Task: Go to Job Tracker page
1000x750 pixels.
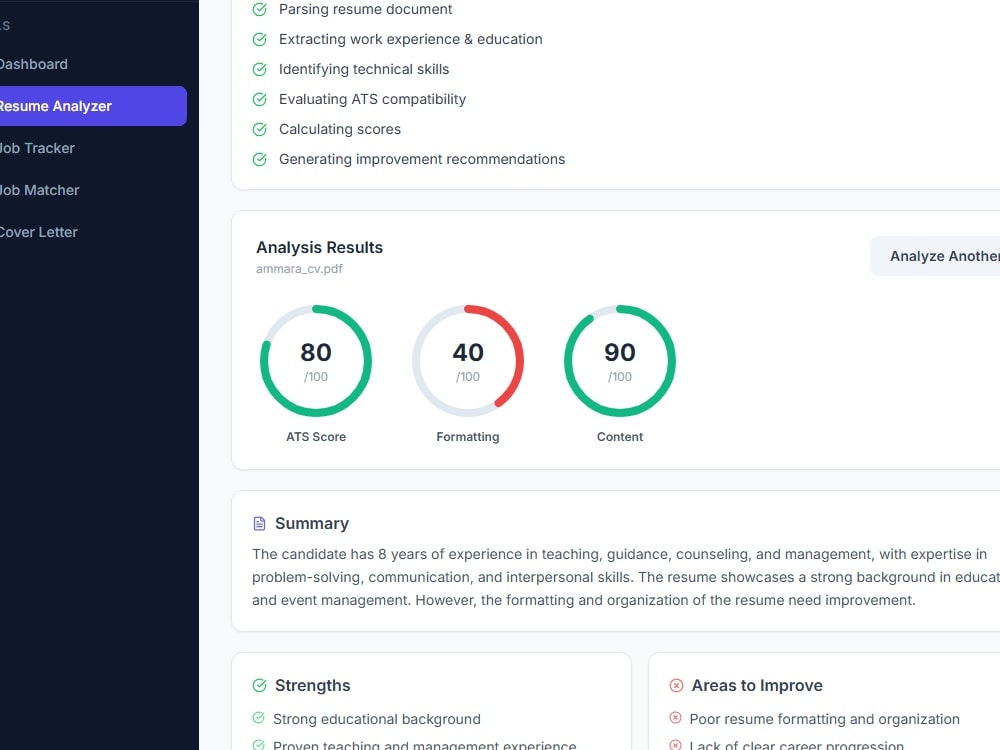Action: pyautogui.click(x=37, y=148)
